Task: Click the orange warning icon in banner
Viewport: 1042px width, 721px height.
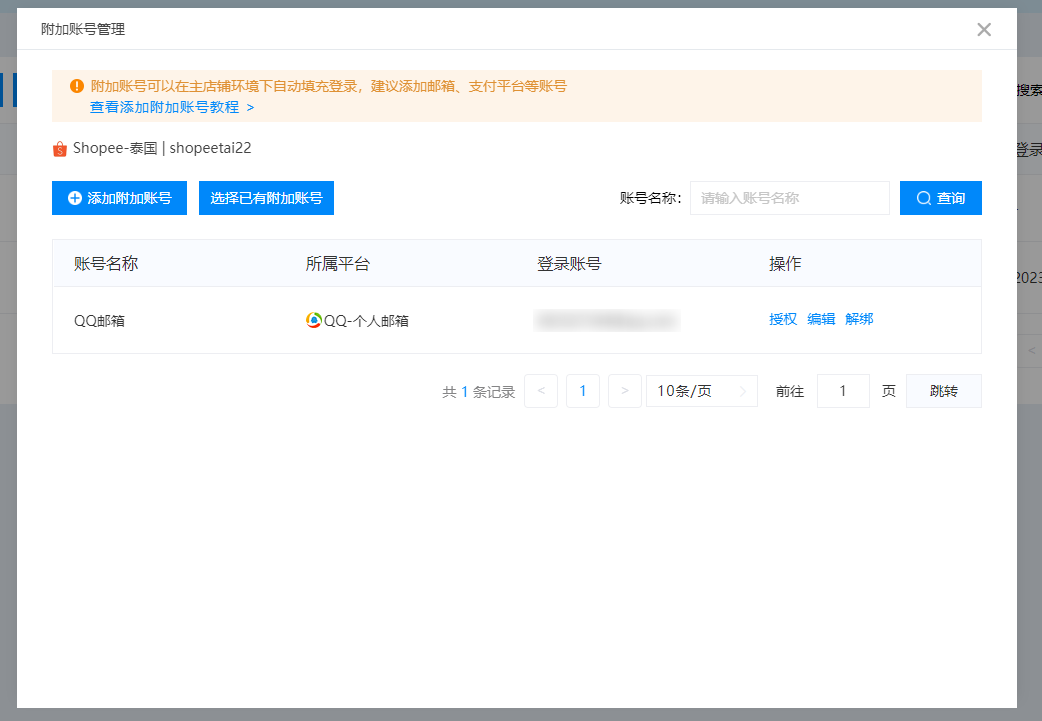Action: point(77,86)
